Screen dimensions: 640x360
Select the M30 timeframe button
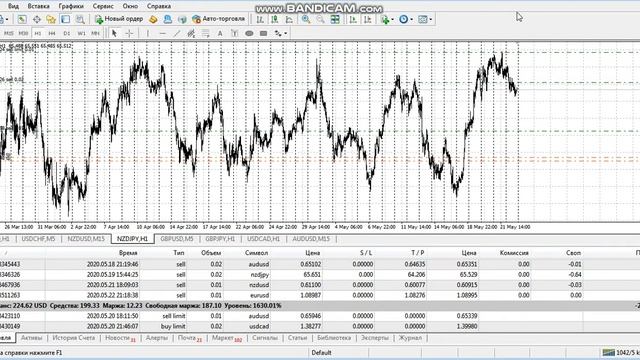(x=23, y=33)
